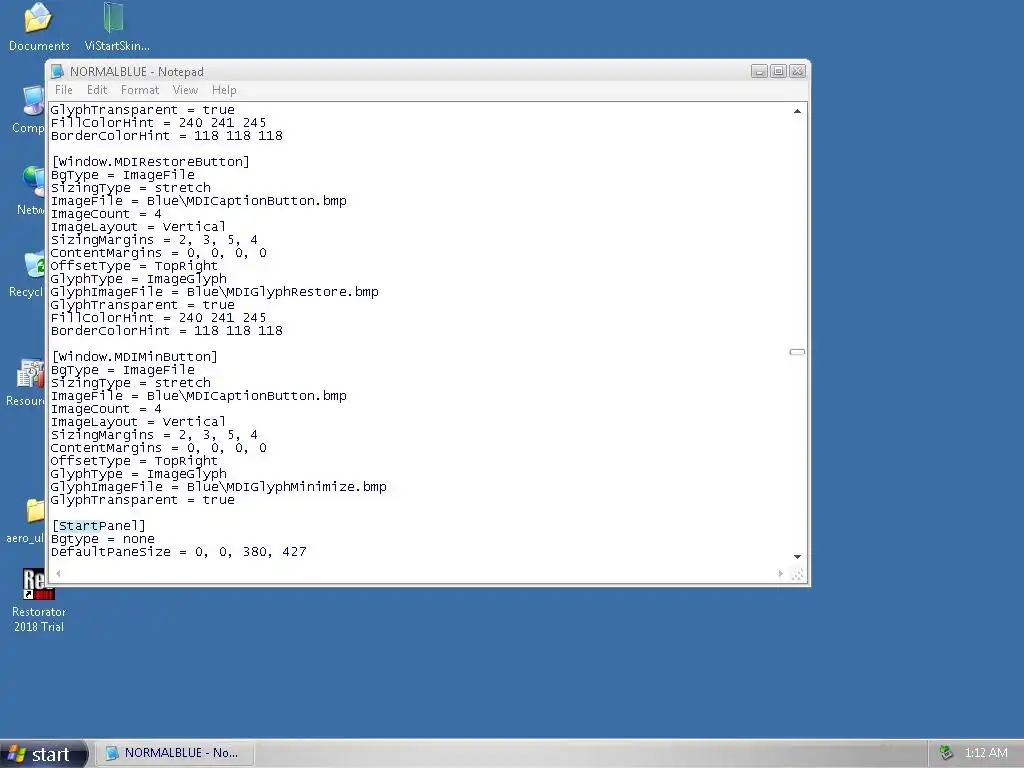1024x768 pixels.
Task: Click the NORMALBLUE - Notepad title text
Action: [x=136, y=72]
